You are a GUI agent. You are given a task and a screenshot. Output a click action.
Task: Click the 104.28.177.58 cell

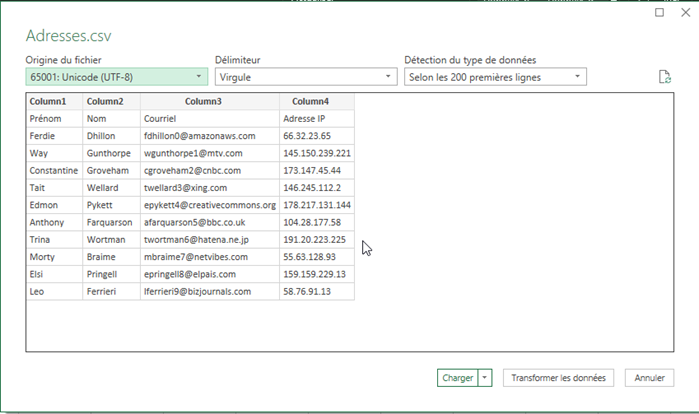click(x=317, y=222)
